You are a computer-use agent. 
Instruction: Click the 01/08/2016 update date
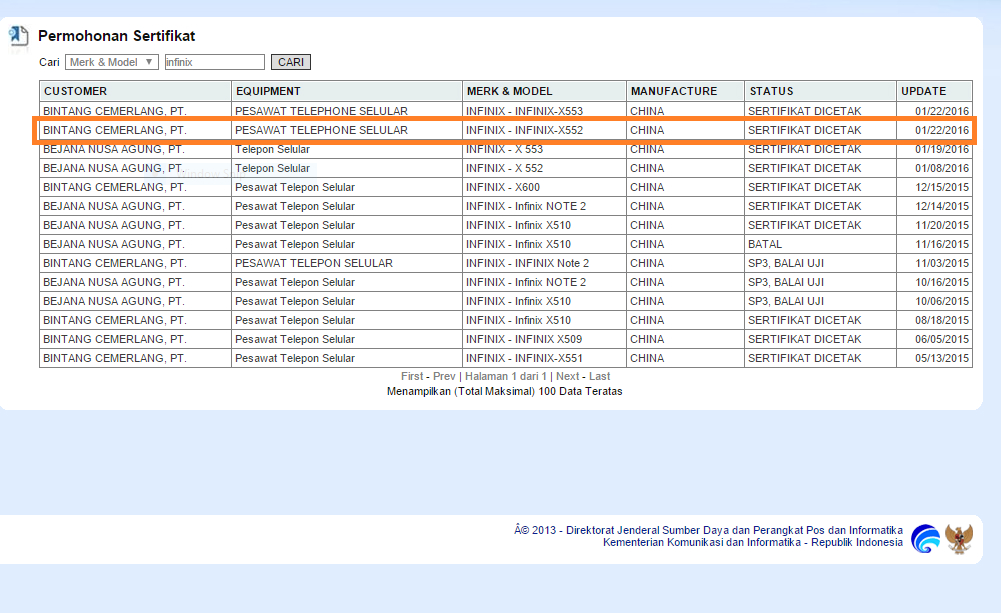click(x=942, y=168)
